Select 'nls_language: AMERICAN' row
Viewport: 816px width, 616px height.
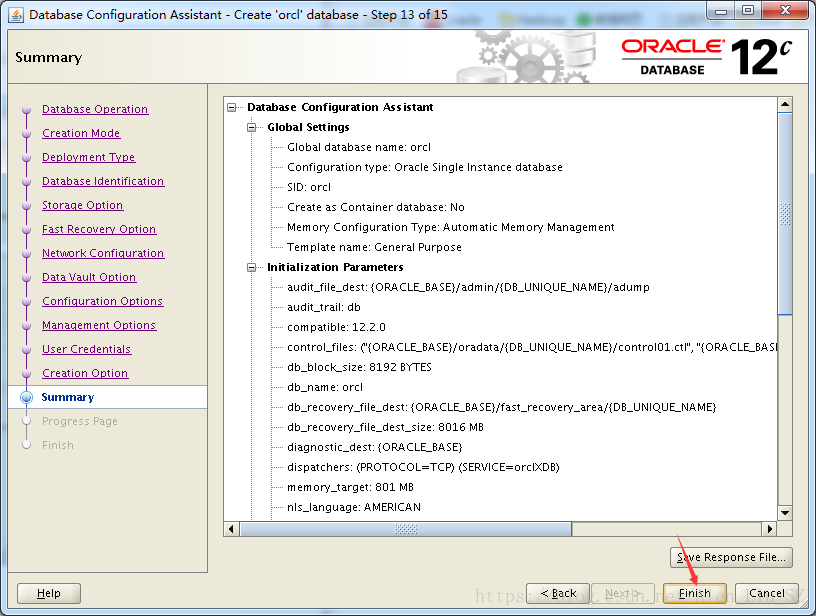(x=354, y=507)
